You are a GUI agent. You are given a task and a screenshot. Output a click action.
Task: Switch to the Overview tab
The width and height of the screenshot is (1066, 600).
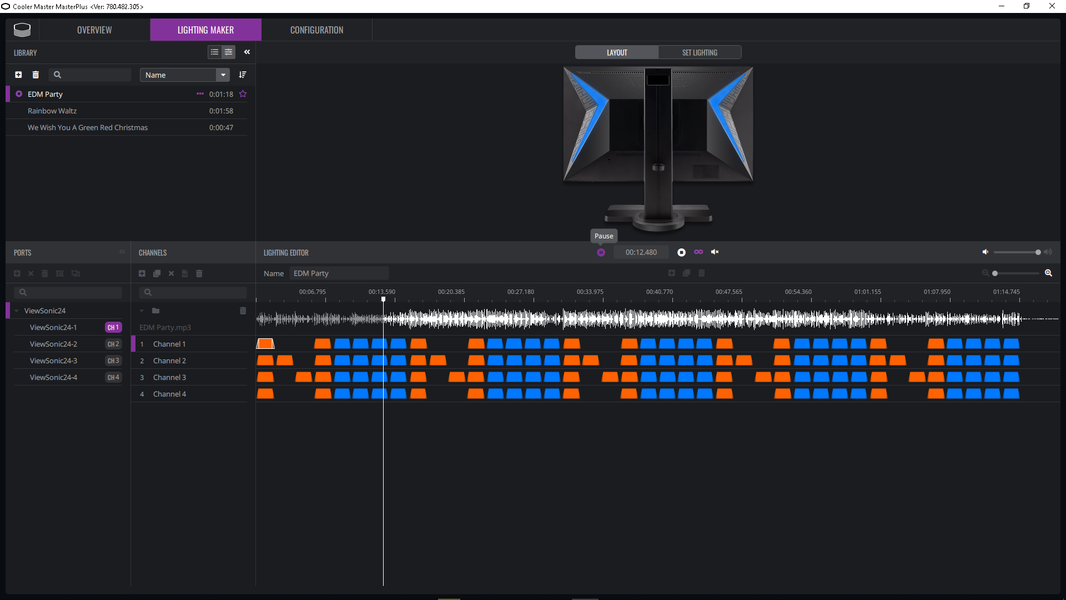(x=94, y=30)
